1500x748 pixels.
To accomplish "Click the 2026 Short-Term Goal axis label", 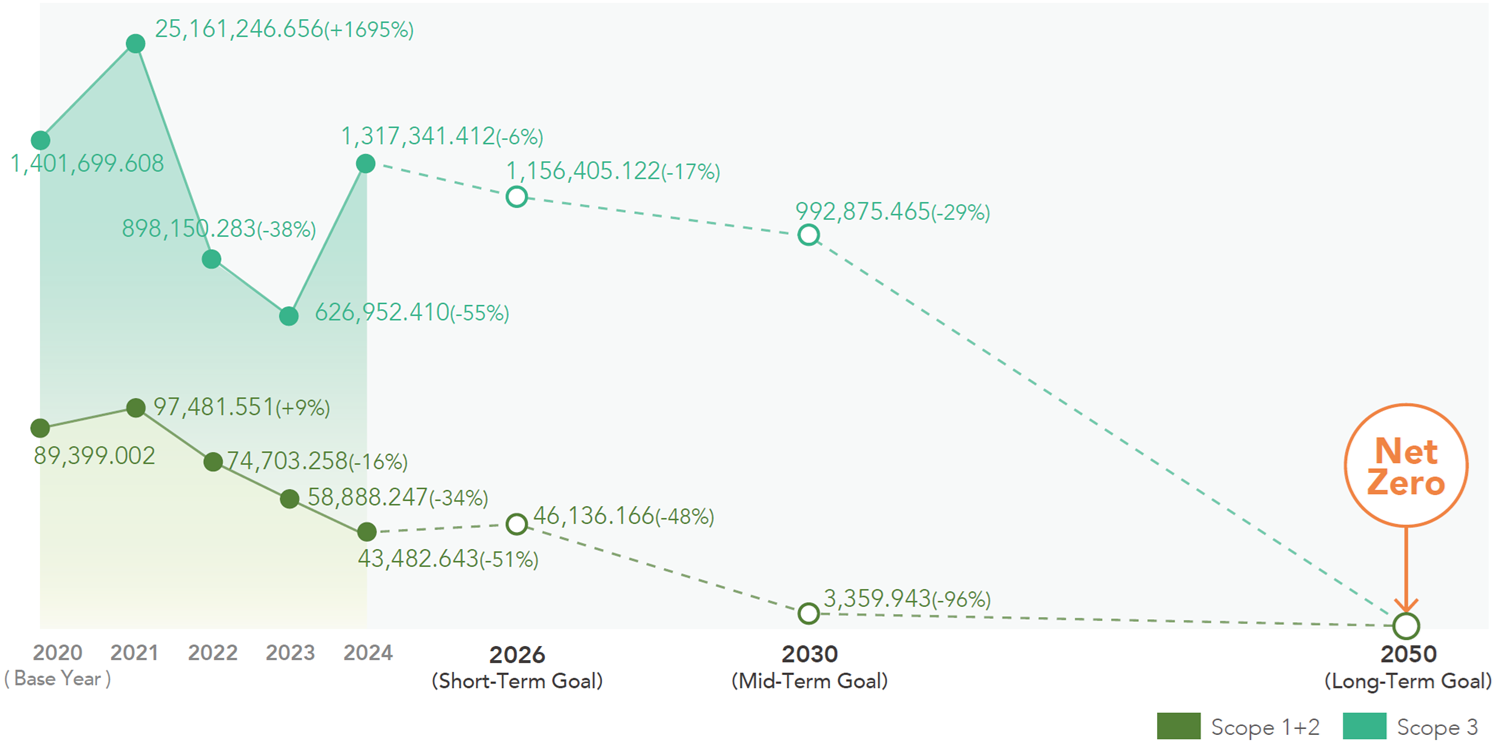I will click(517, 668).
